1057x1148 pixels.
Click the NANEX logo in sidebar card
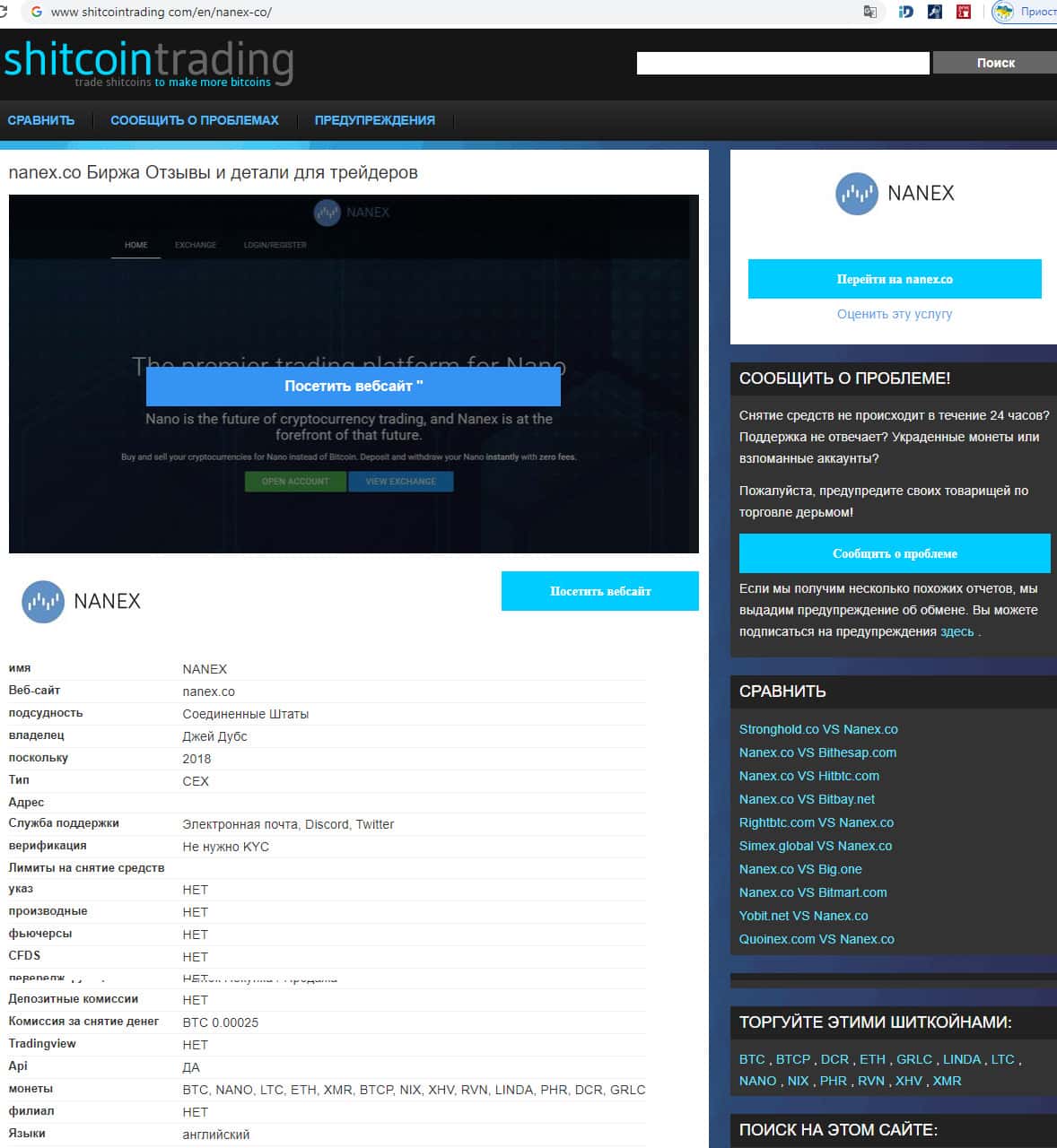895,193
